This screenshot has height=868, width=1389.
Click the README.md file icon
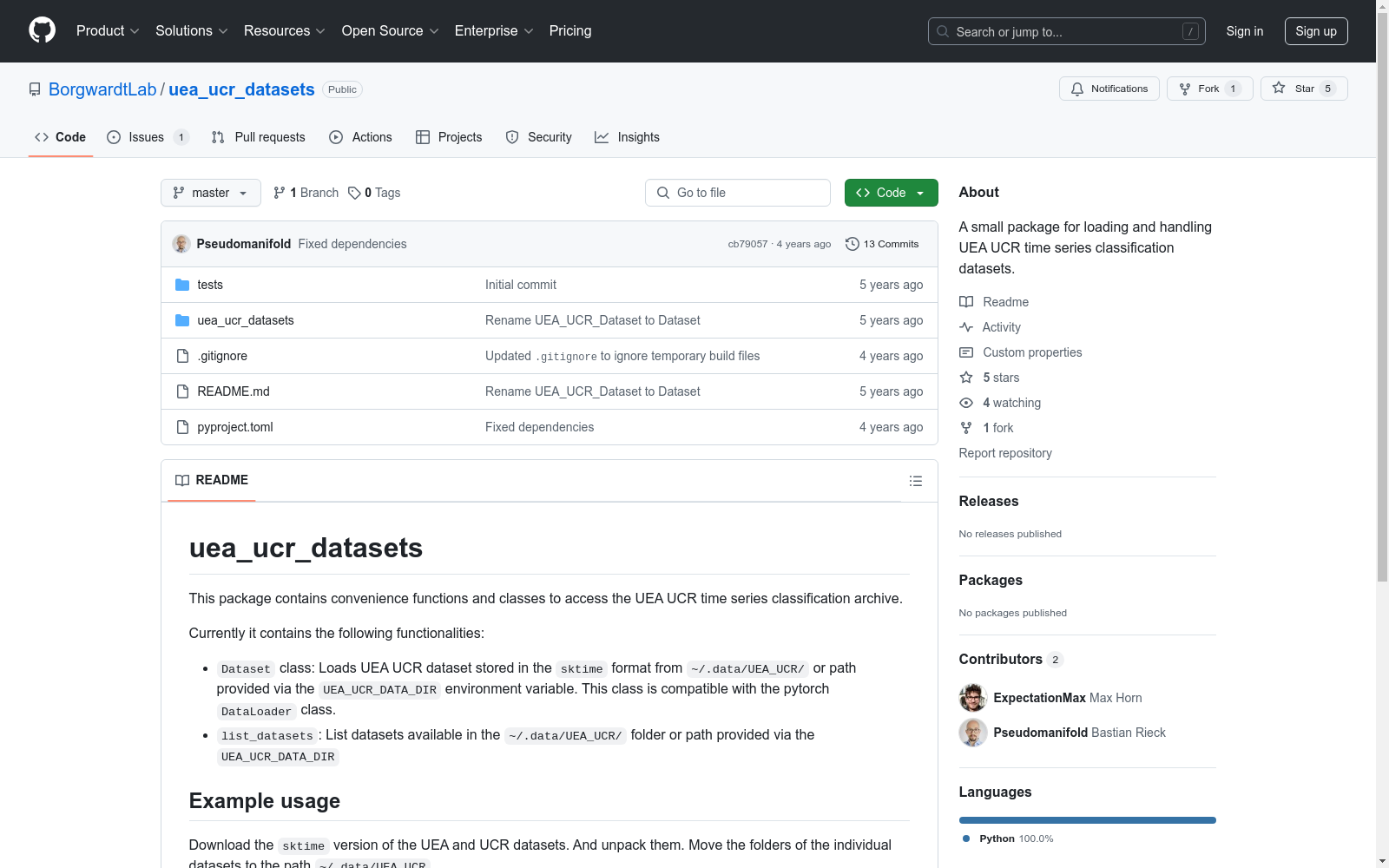coord(182,391)
